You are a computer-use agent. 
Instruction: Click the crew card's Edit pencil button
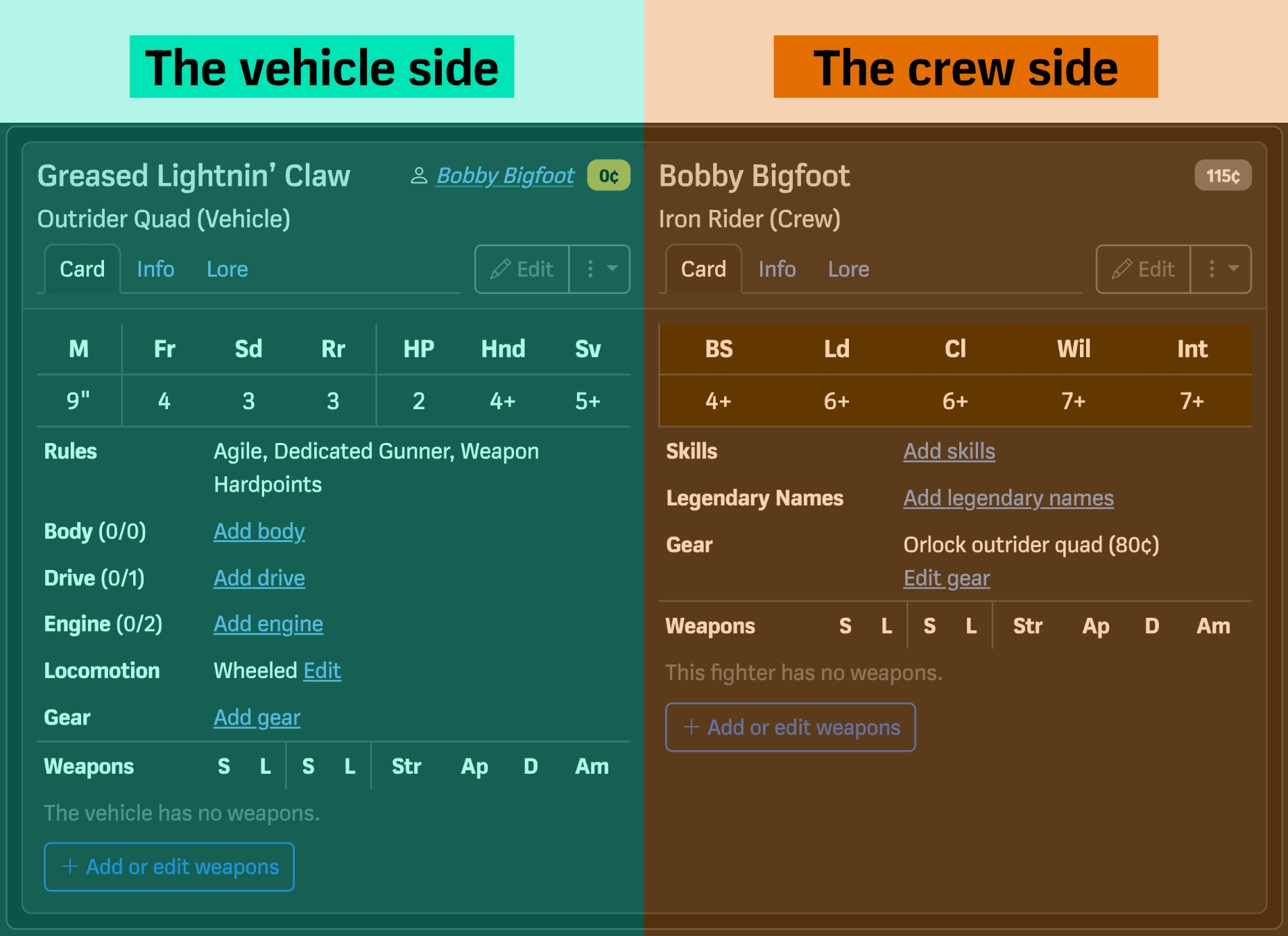[x=1143, y=269]
